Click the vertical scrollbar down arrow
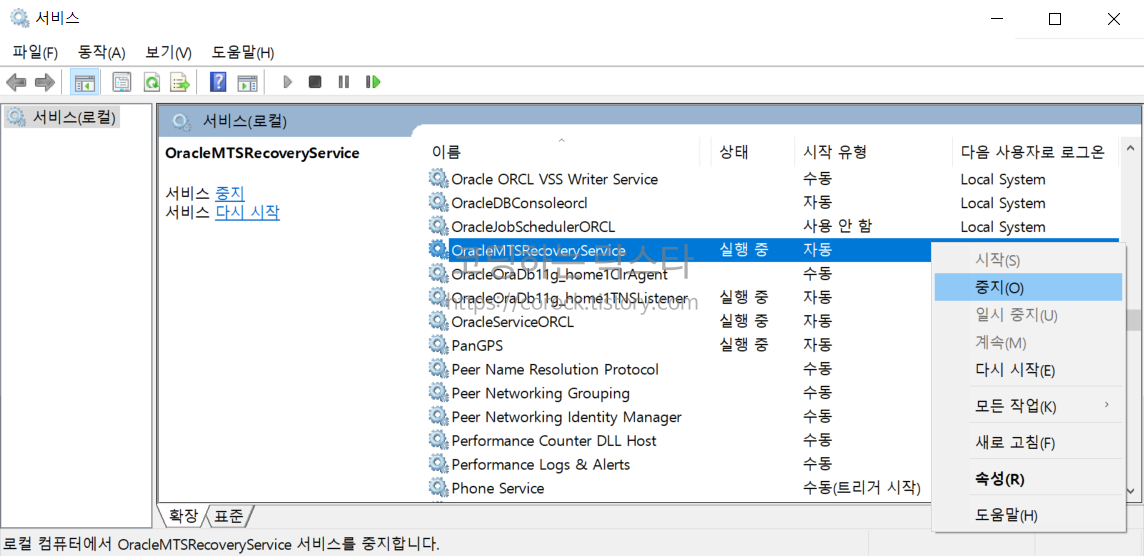Image resolution: width=1144 pixels, height=557 pixels. (1133, 491)
